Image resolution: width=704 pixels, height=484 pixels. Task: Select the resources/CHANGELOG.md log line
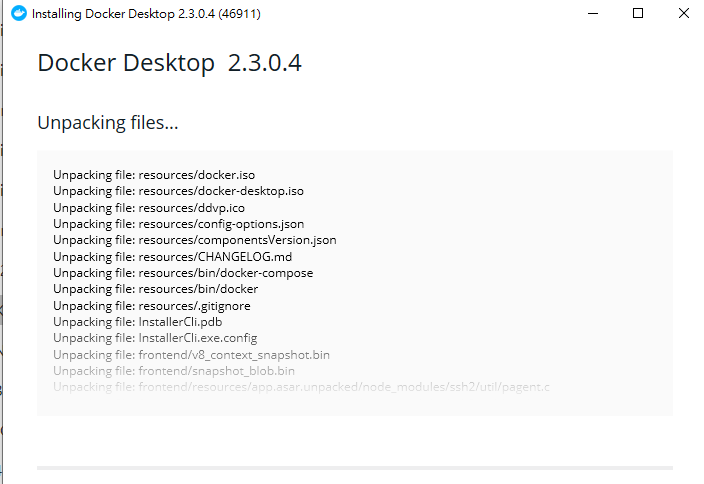coord(172,257)
